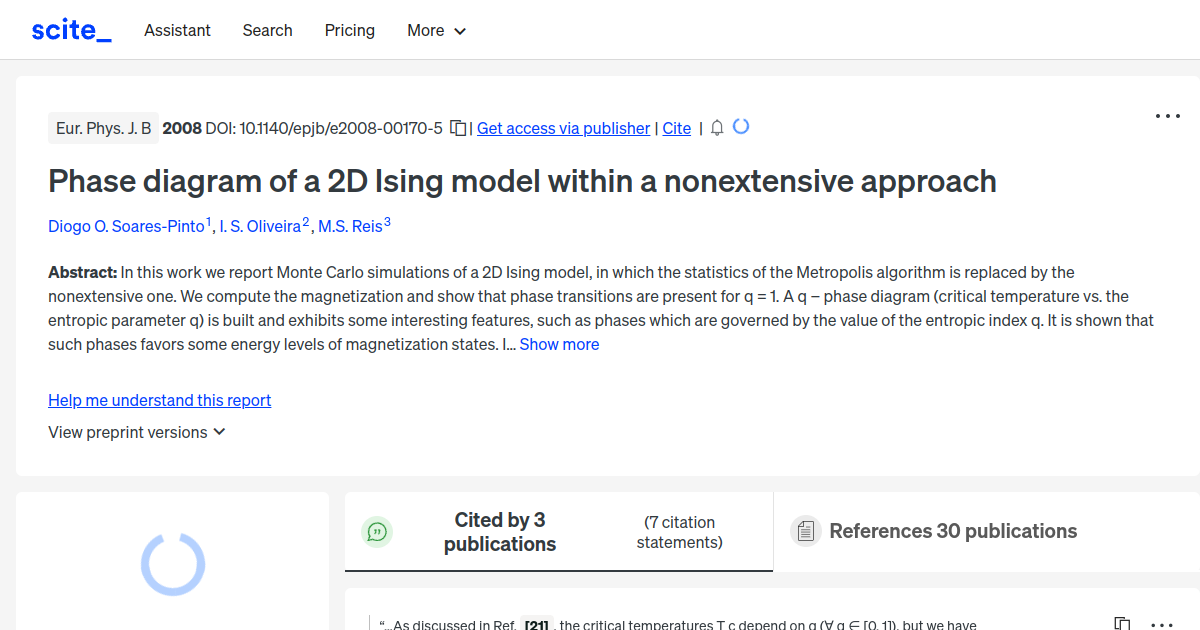Click the Eur. Phys. J. B journal badge
This screenshot has width=1200, height=630.
103,128
